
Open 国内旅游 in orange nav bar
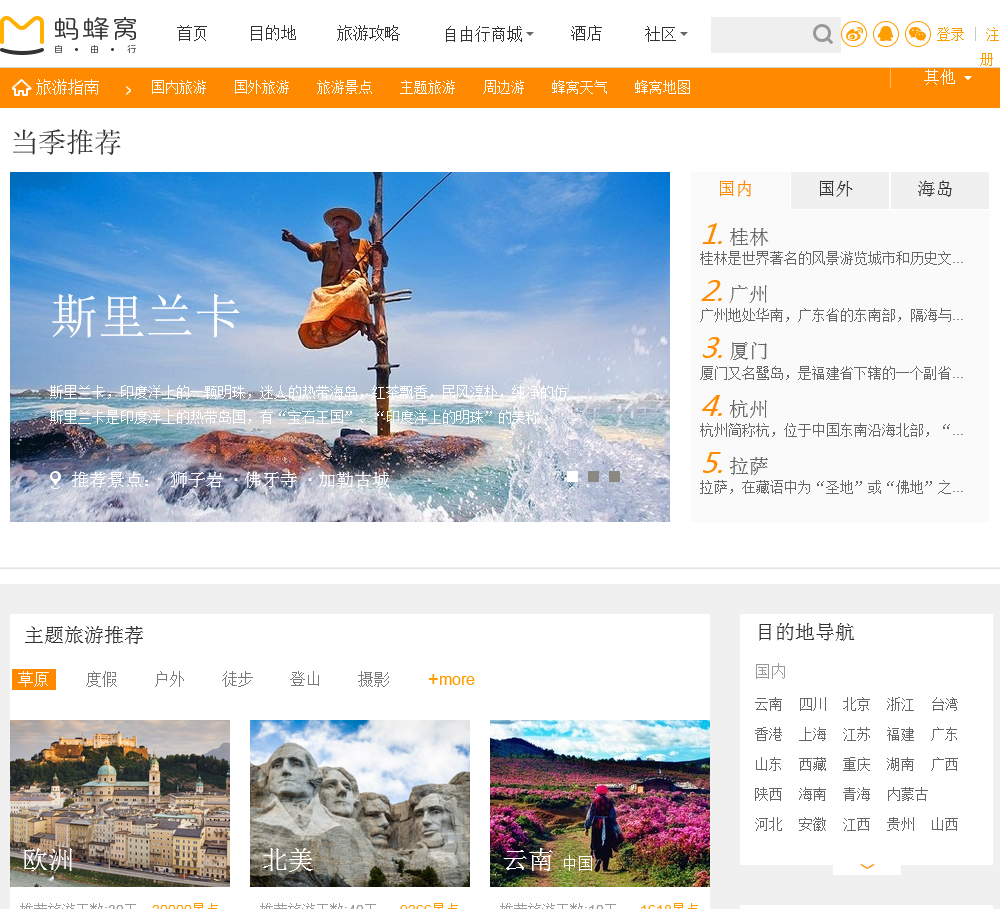point(179,87)
